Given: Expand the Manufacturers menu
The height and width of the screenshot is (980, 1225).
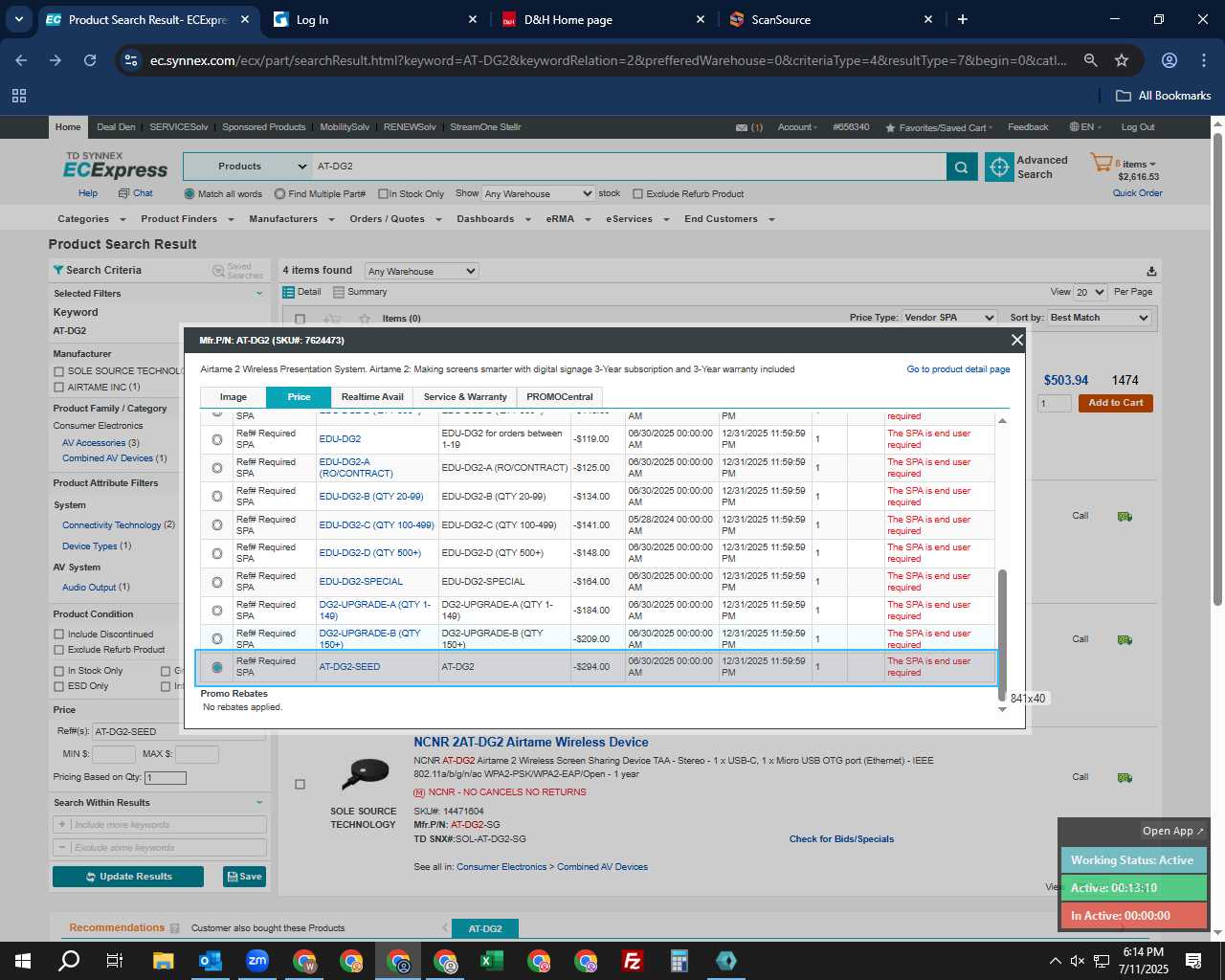Looking at the screenshot, I should [x=291, y=219].
